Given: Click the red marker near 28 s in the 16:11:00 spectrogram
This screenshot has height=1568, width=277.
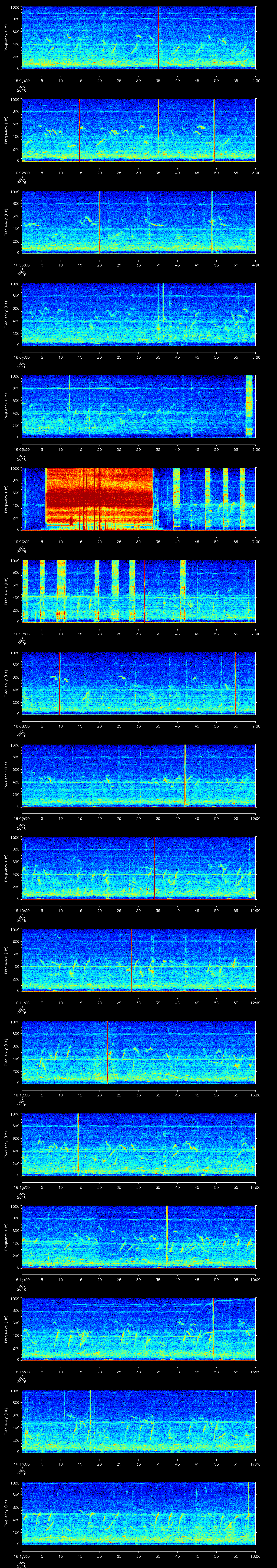Looking at the screenshot, I should 132,959.
